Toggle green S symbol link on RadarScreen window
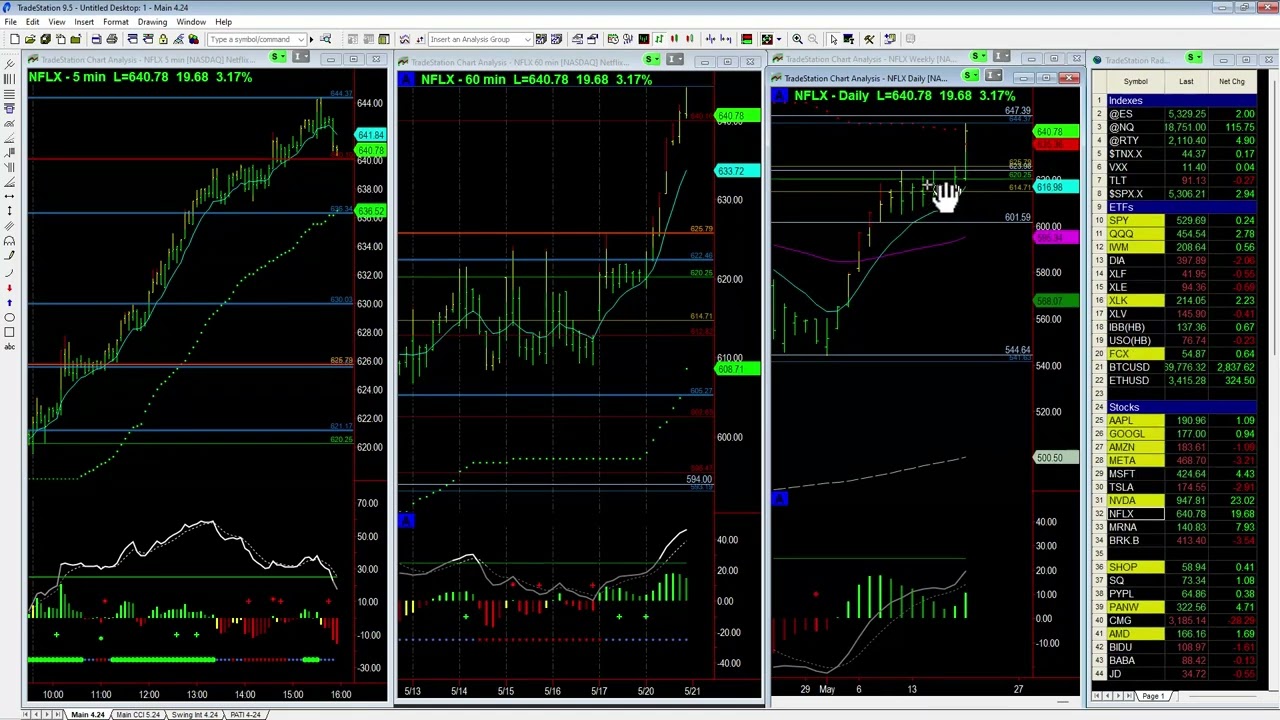1280x720 pixels. [1194, 58]
